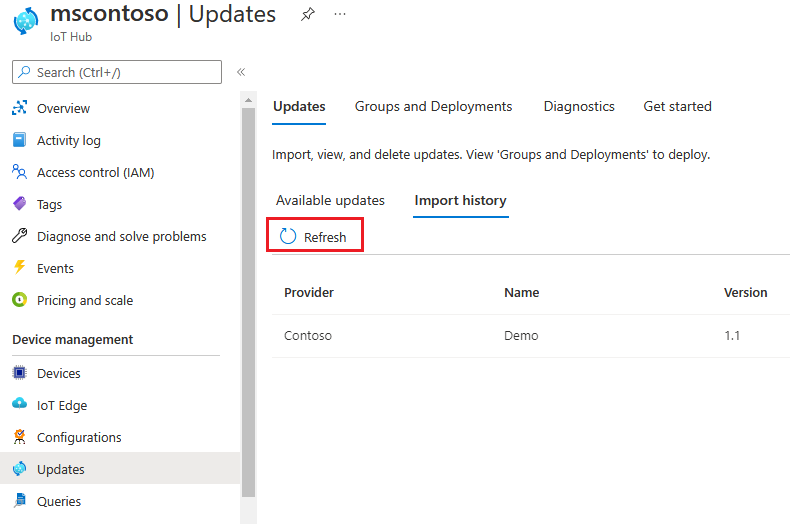Open the more options ellipsis menu

(340, 15)
